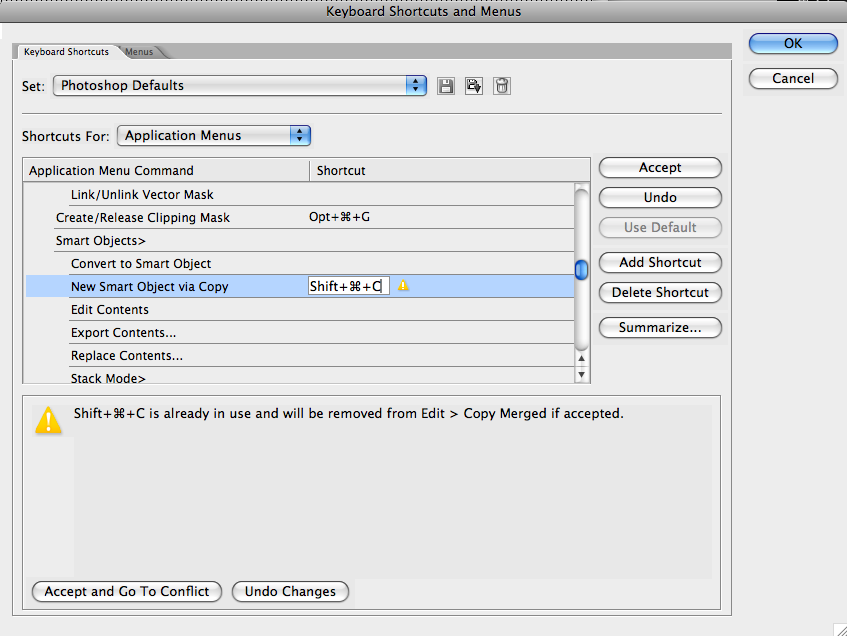This screenshot has width=847, height=636.
Task: Click the blue scrollbar thumb of command list
Action: click(581, 270)
